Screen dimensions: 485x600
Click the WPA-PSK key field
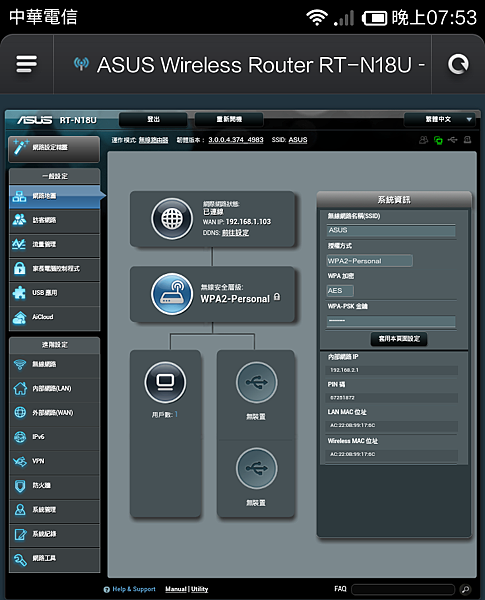point(391,321)
